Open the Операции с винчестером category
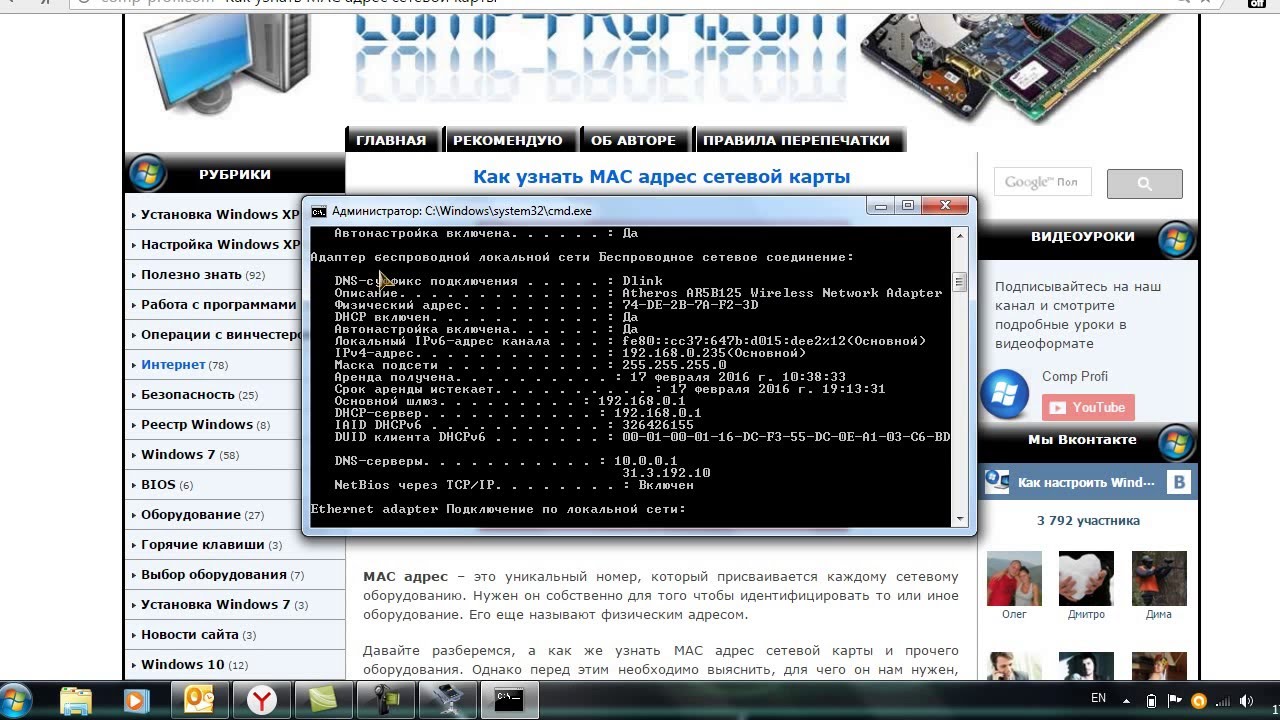 pos(221,334)
